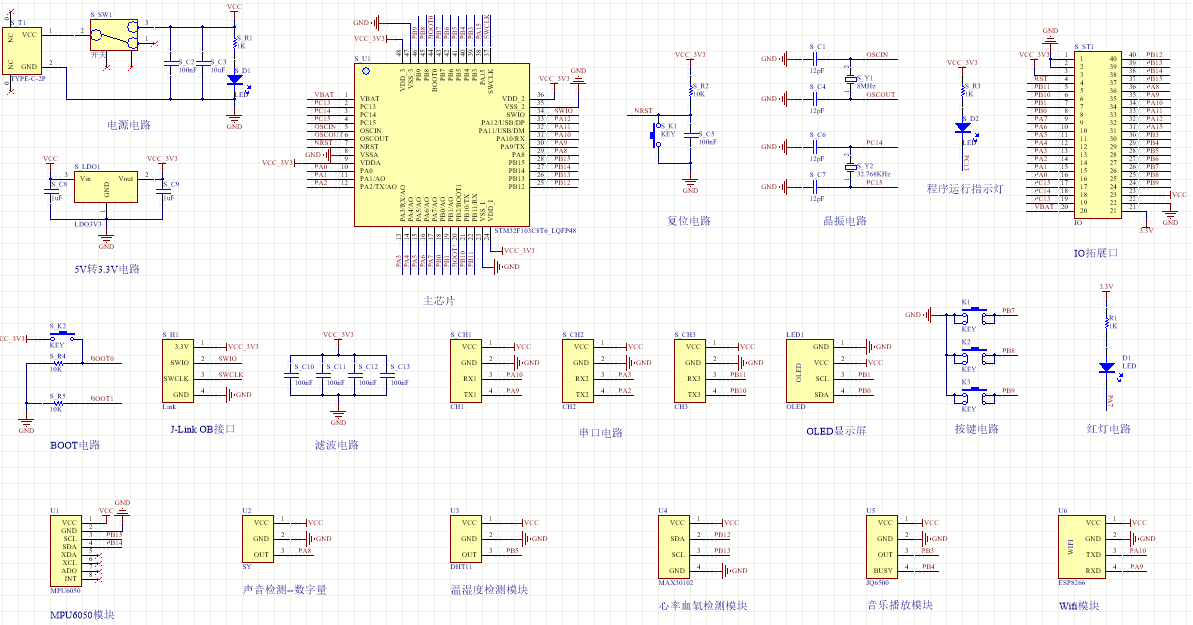
Task: Click the S_D2 program indicator LED
Action: 962,129
